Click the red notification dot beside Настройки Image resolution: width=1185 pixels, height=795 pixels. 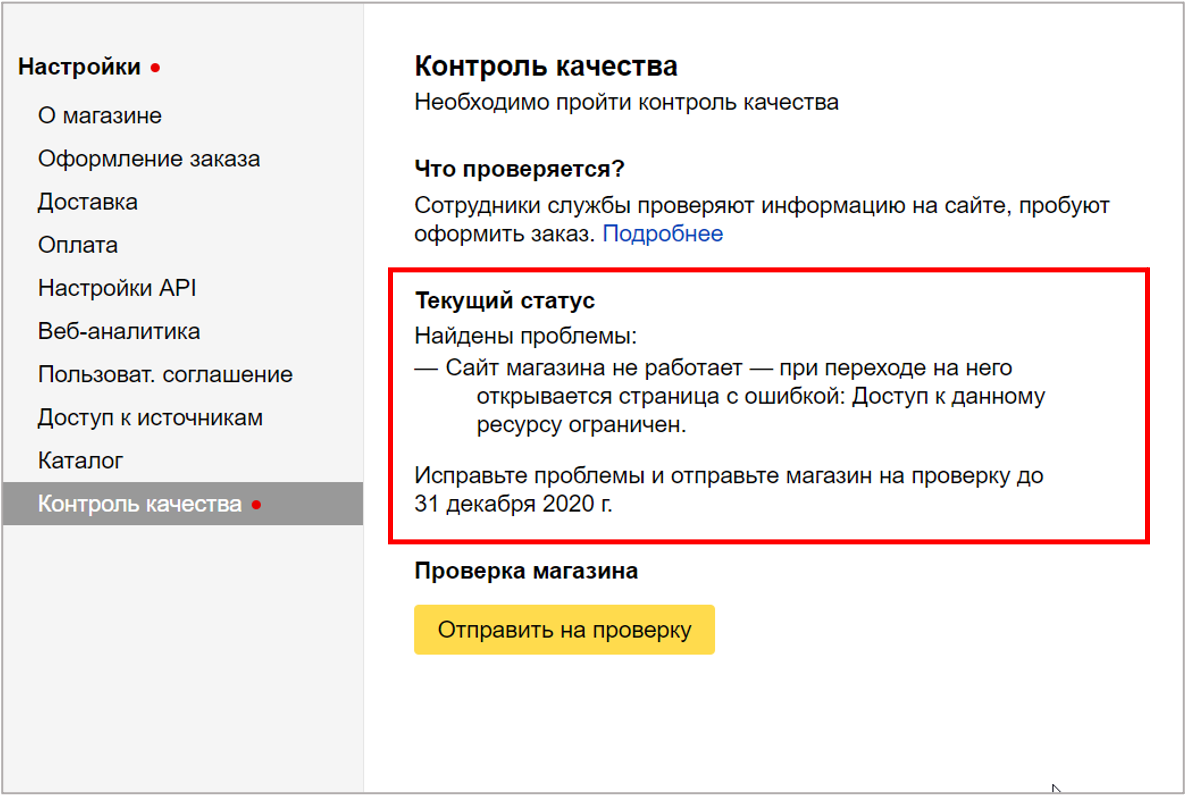[x=155, y=69]
